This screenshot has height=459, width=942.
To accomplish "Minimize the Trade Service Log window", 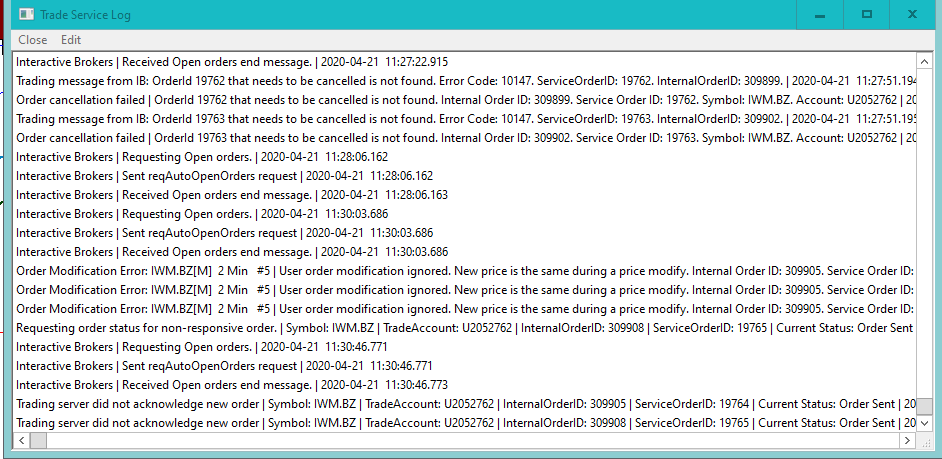I will pyautogui.click(x=820, y=15).
